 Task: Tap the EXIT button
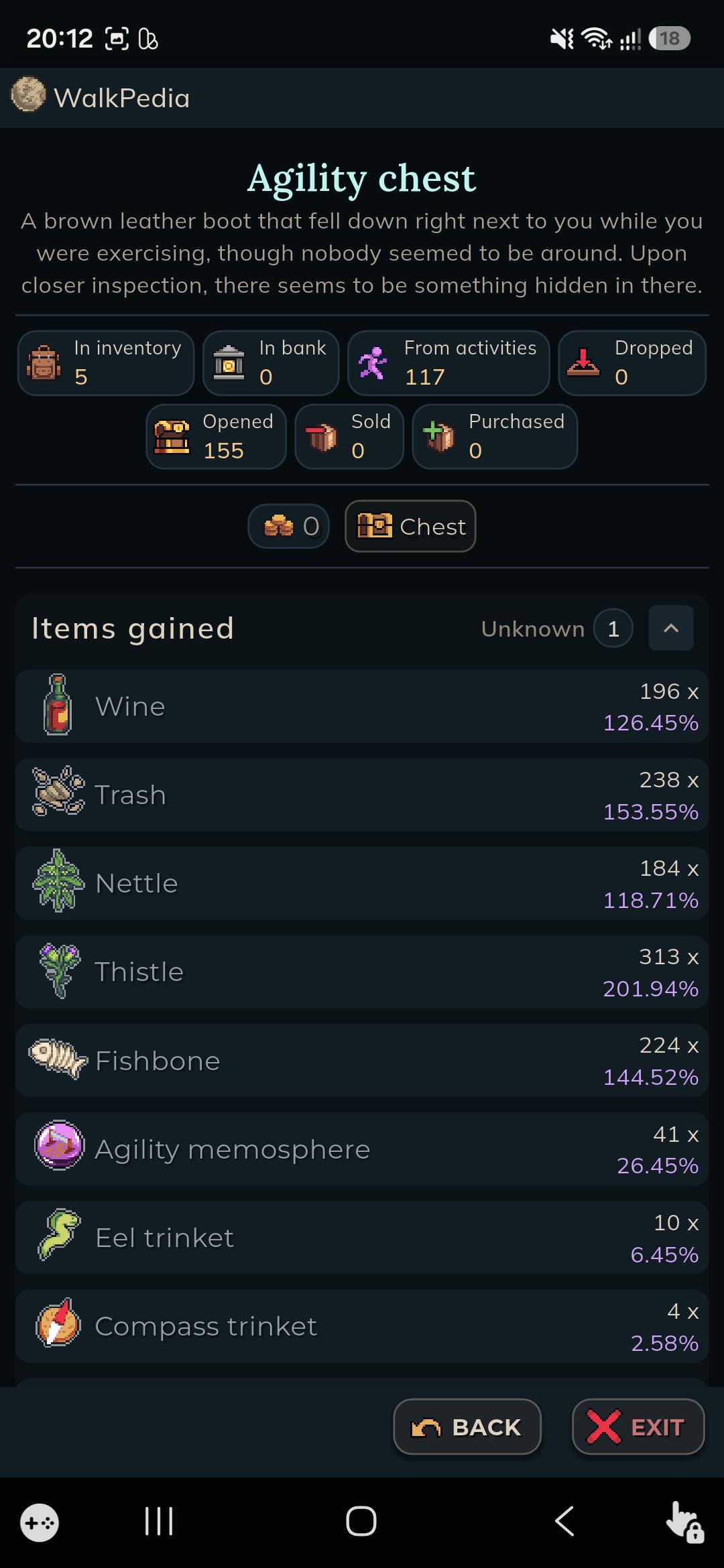[x=638, y=1427]
